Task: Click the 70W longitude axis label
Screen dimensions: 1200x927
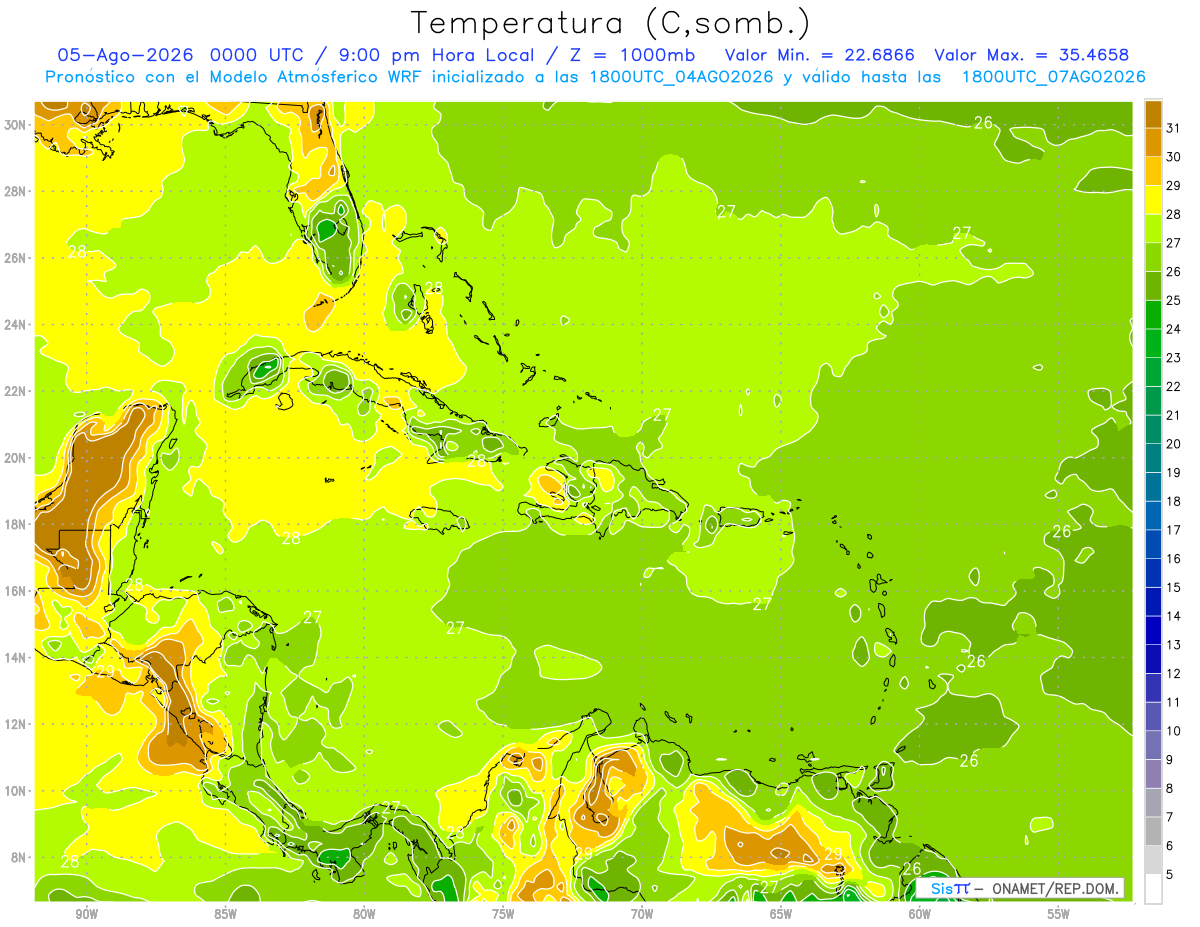Action: 642,914
